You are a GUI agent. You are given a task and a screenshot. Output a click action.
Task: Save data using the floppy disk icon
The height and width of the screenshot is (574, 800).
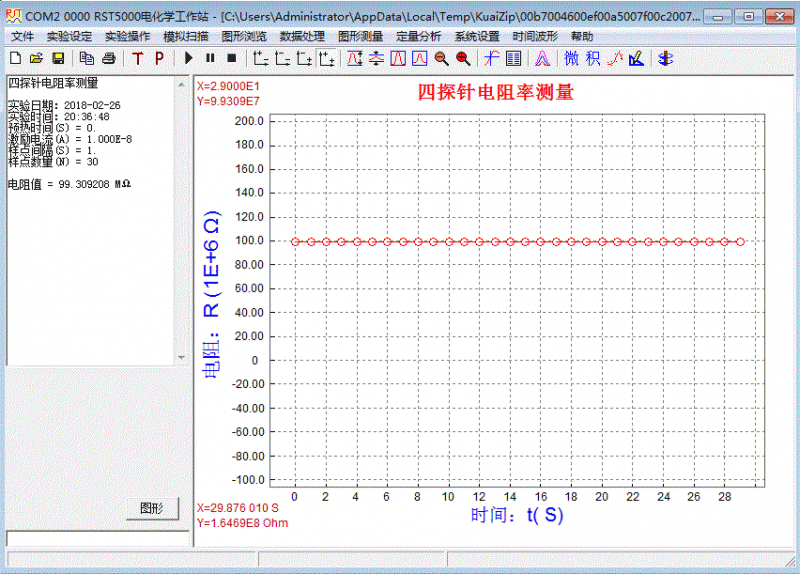[x=58, y=58]
